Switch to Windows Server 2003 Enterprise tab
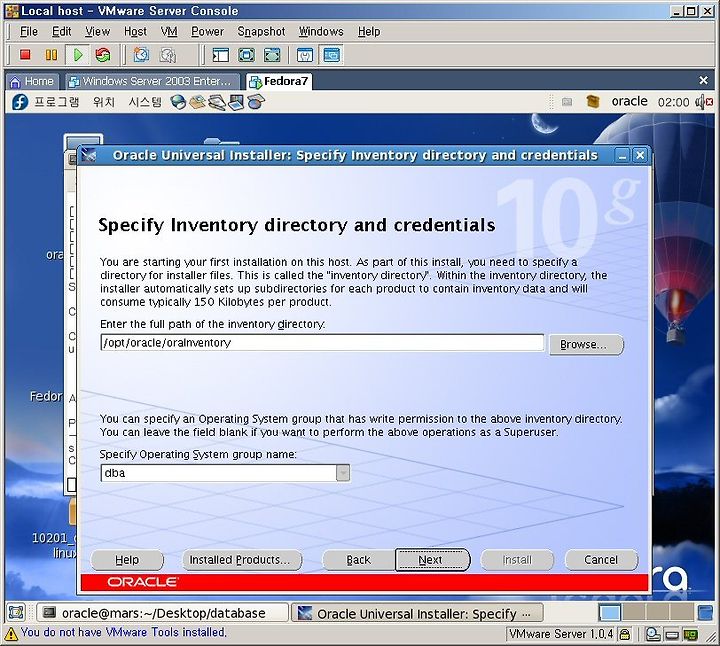 point(152,82)
